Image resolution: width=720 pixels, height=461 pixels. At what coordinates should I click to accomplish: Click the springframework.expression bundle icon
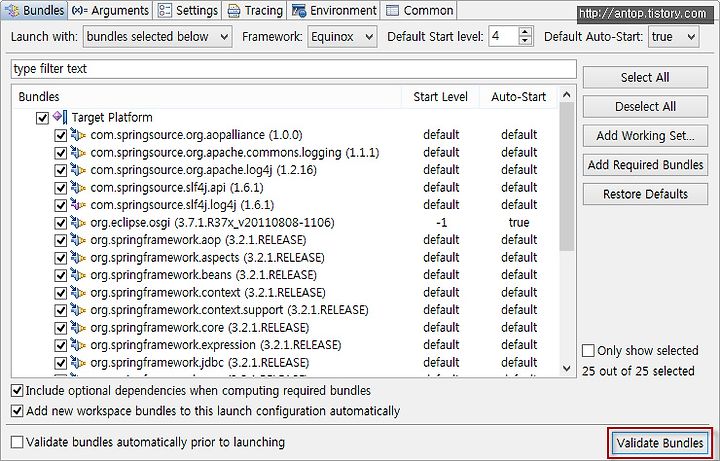click(78, 345)
